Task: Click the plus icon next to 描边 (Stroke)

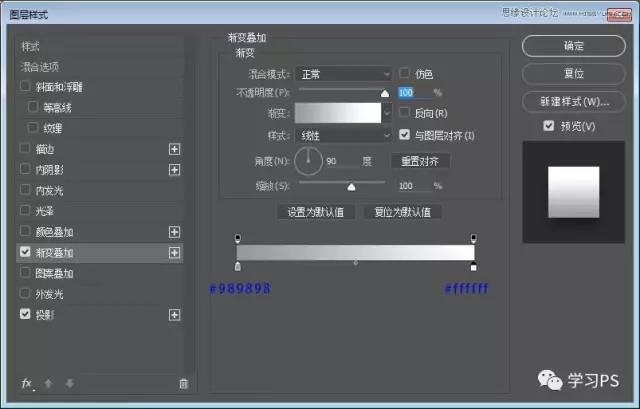Action: [x=175, y=149]
